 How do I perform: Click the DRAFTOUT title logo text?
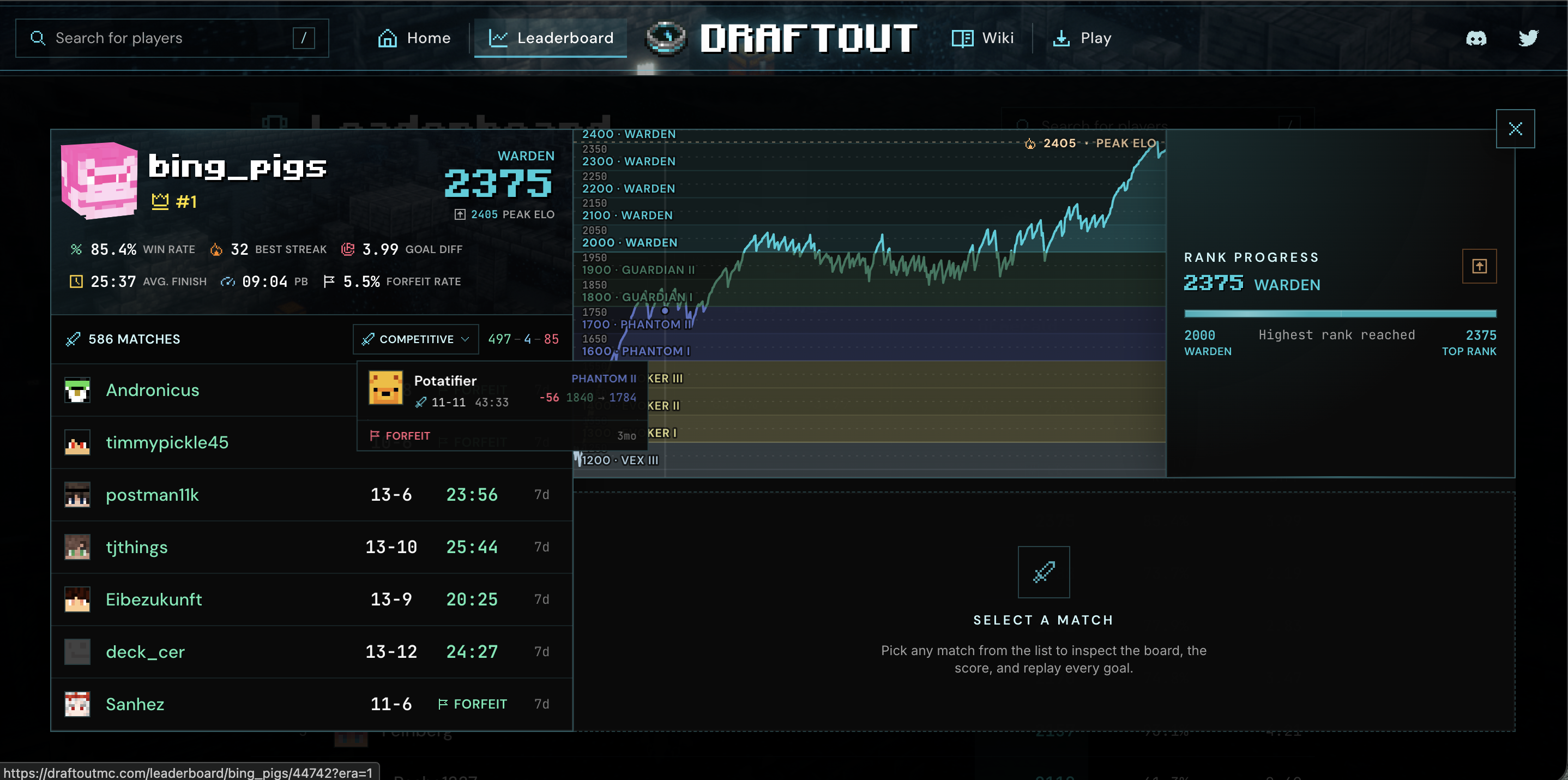[x=809, y=38]
